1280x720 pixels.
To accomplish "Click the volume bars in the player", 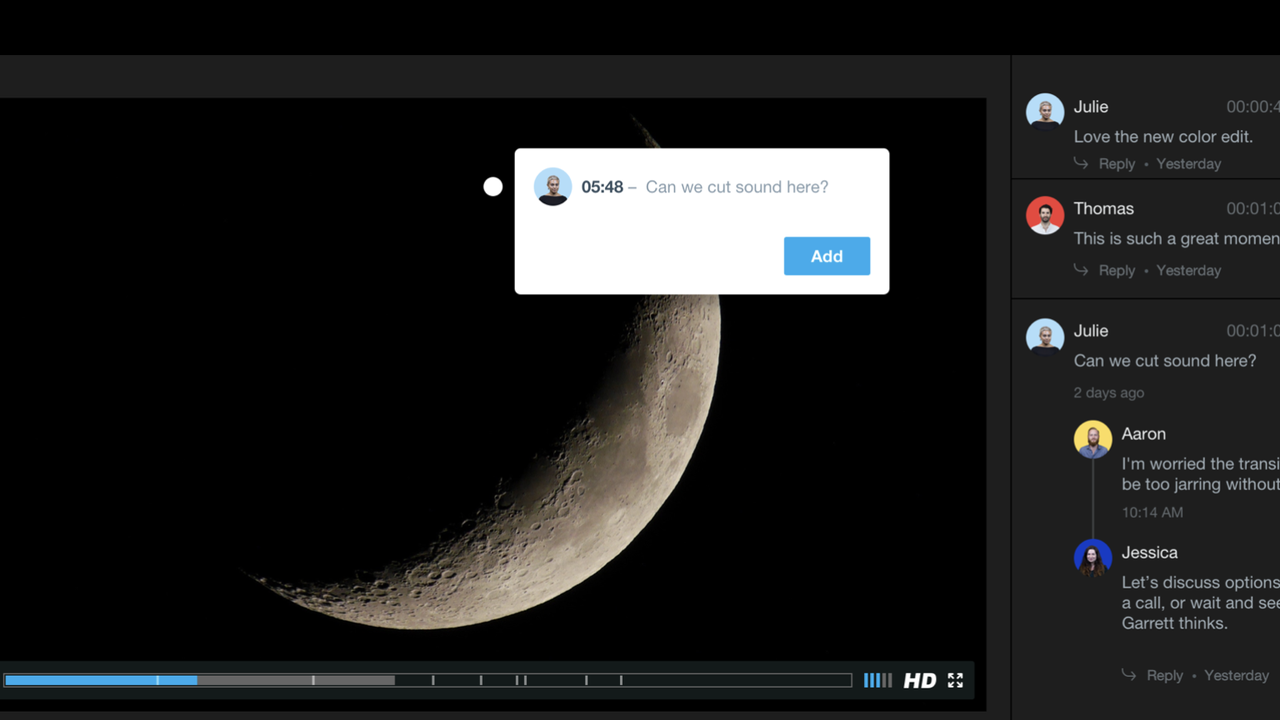I will tap(877, 680).
